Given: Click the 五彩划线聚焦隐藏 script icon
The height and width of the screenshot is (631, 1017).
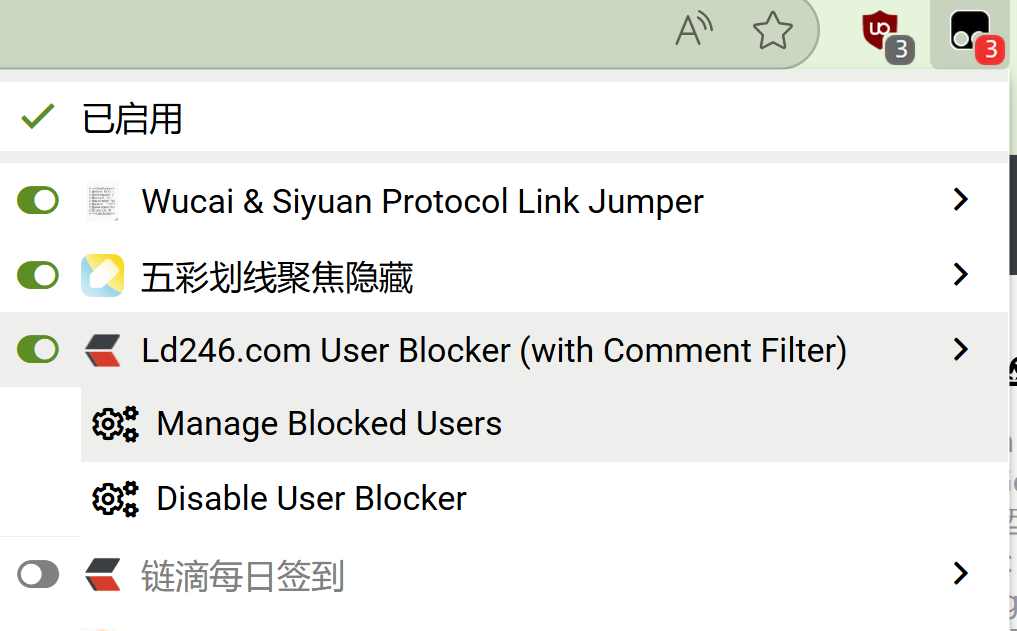Looking at the screenshot, I should pyautogui.click(x=102, y=275).
